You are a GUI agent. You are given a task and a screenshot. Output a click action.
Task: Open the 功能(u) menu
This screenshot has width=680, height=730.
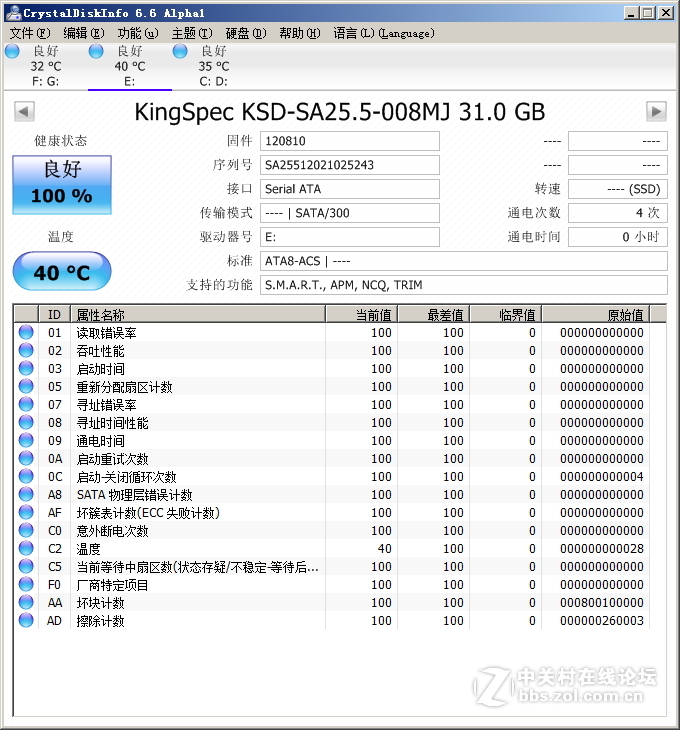tap(138, 33)
